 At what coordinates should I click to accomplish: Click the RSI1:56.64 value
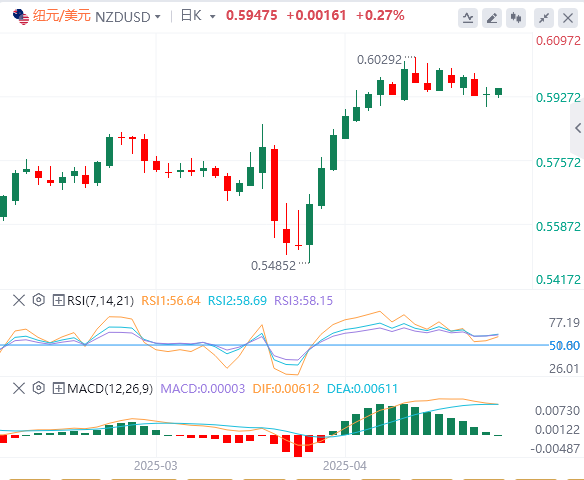[171, 301]
